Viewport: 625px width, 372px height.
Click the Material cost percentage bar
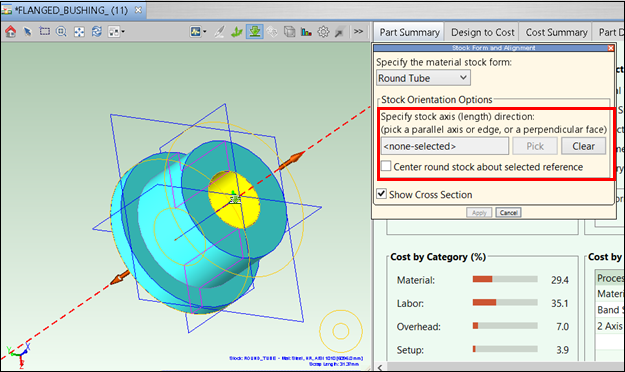505,279
